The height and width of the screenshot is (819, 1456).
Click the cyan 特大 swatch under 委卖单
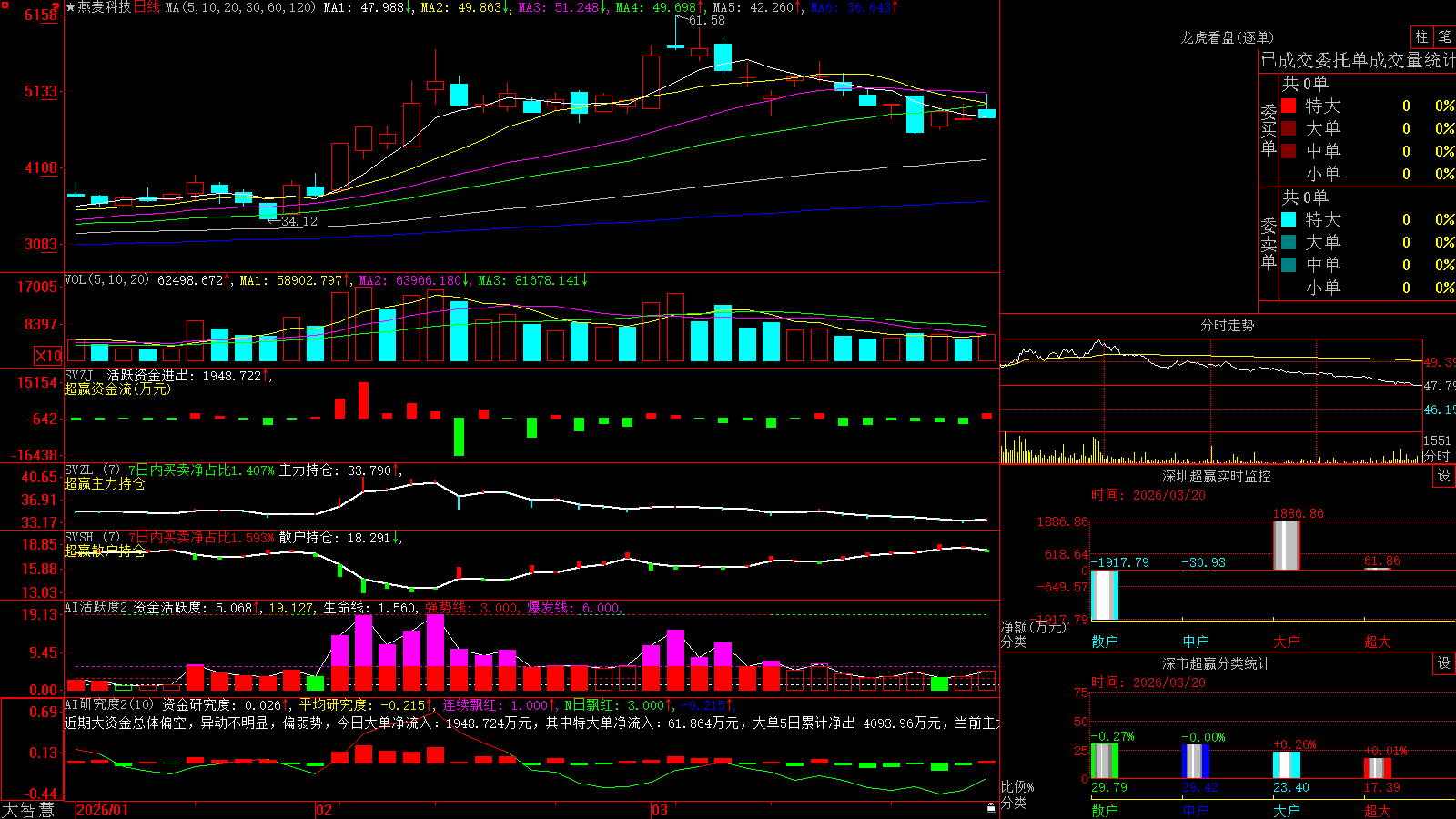coord(1289,219)
